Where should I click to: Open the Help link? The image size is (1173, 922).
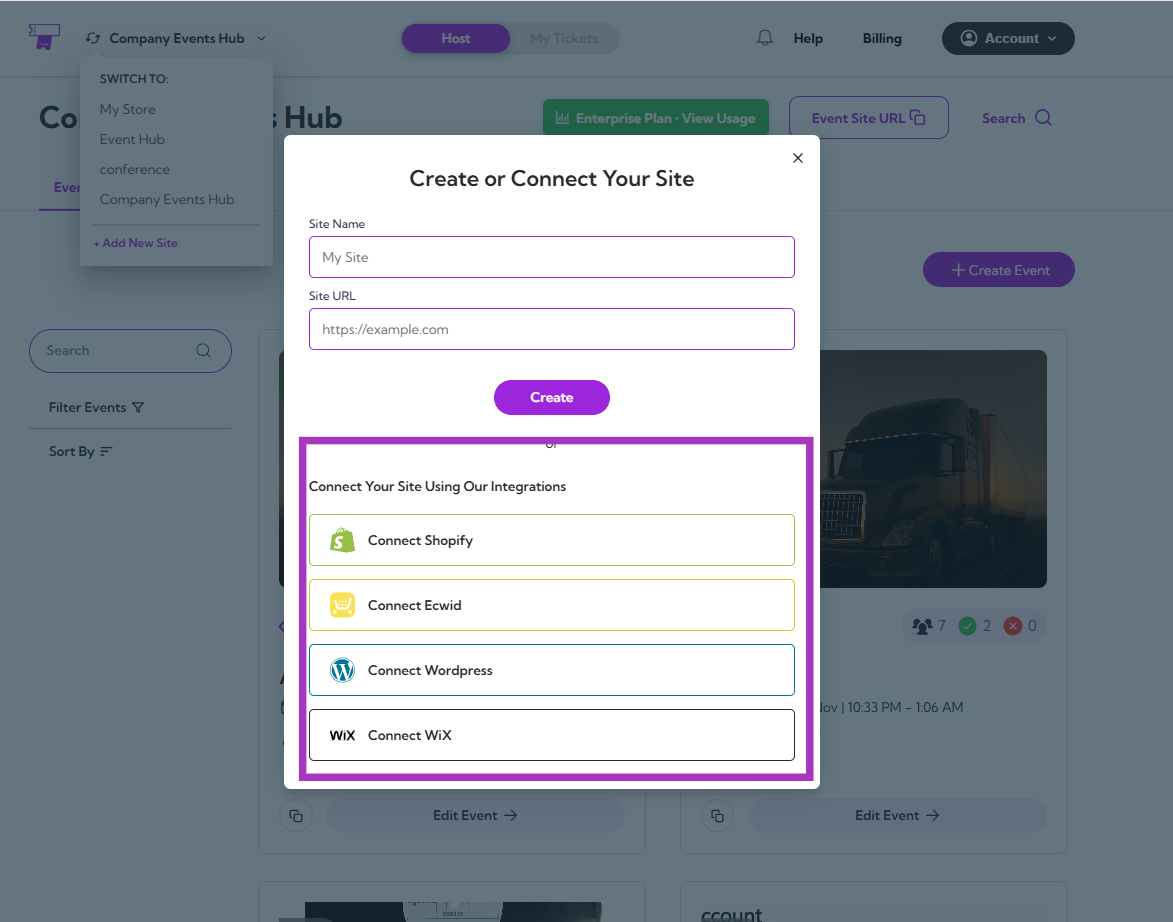[808, 38]
